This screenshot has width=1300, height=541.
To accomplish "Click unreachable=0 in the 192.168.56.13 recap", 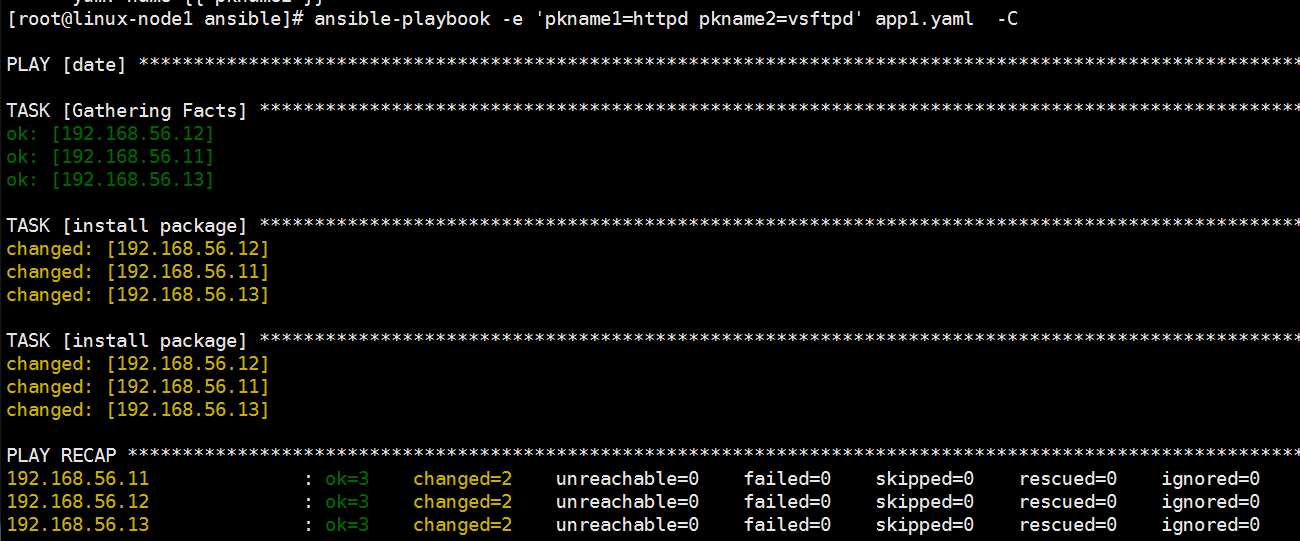I will click(628, 525).
